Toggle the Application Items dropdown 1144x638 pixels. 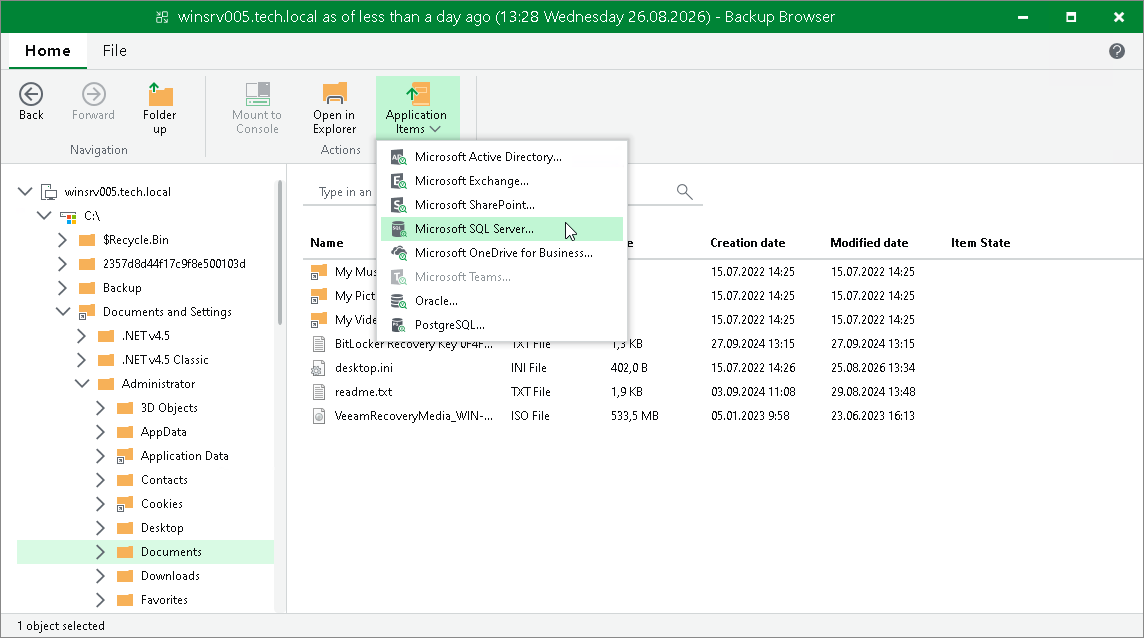click(x=417, y=109)
